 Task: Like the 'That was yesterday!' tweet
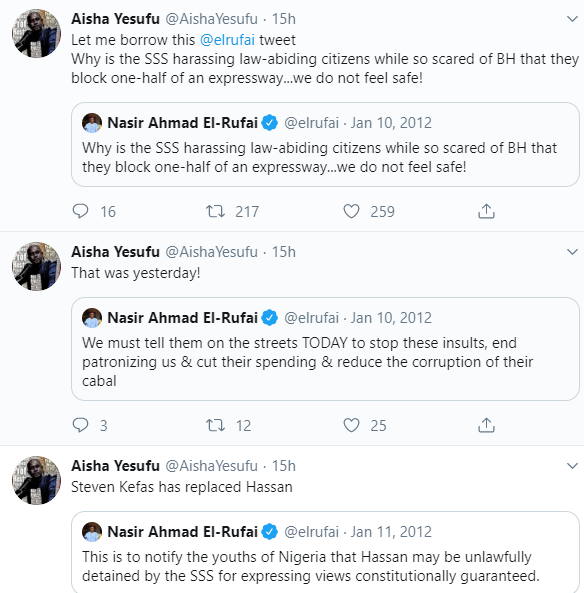pyautogui.click(x=351, y=425)
